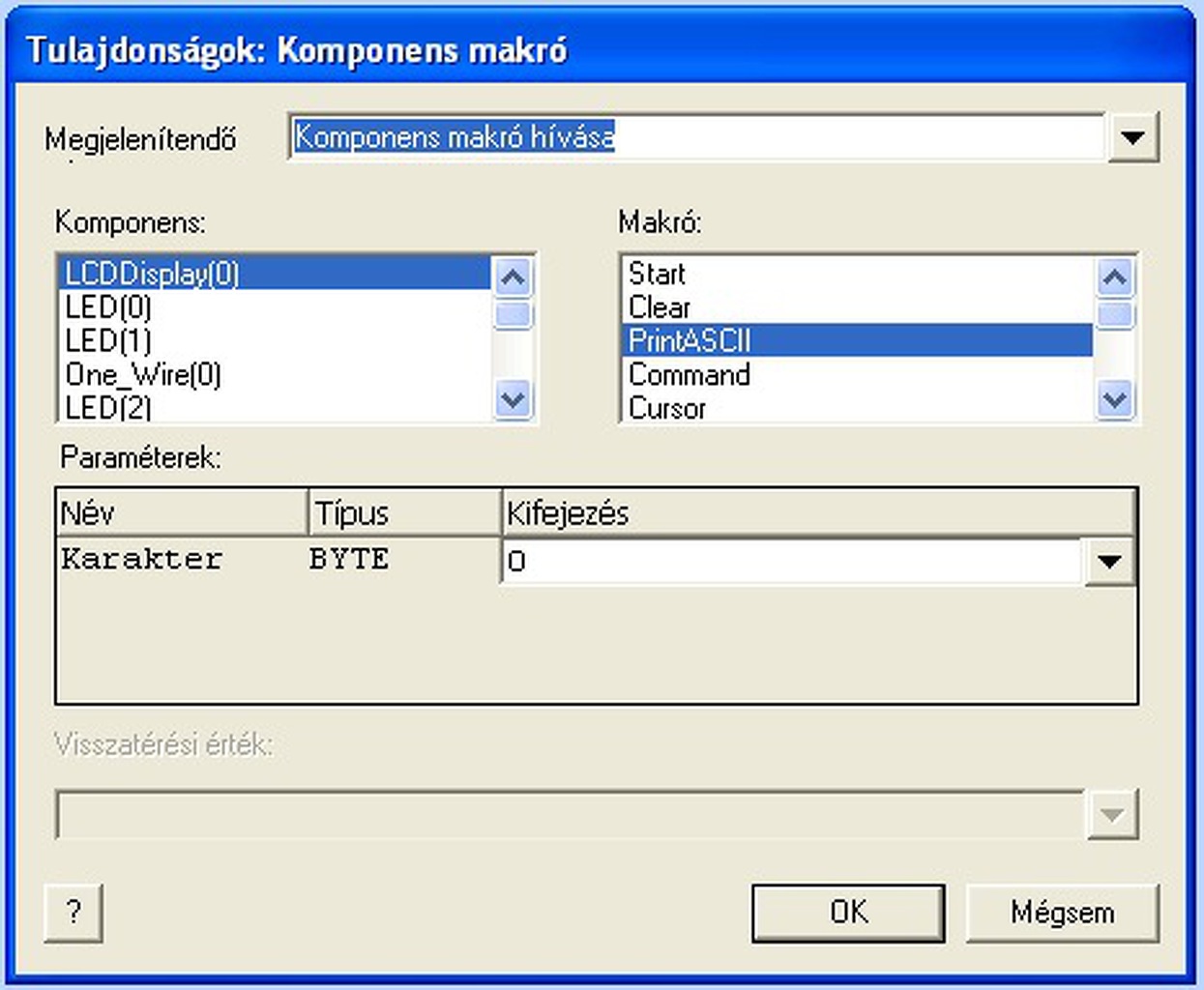This screenshot has height=990, width=1204.
Task: Select the Clear macro
Action: click(858, 307)
